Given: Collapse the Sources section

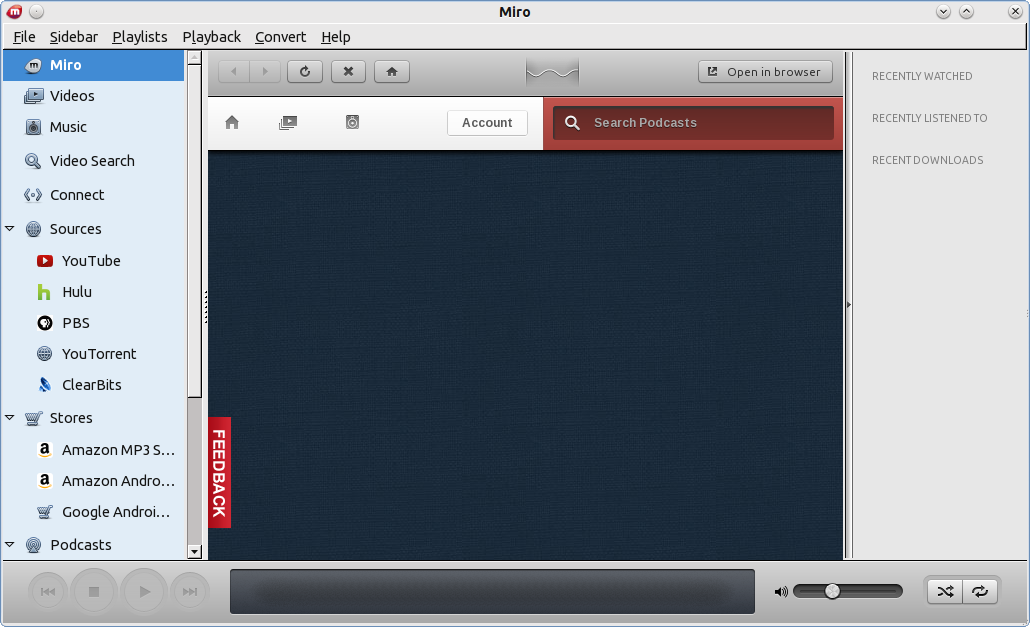Looking at the screenshot, I should coord(10,228).
